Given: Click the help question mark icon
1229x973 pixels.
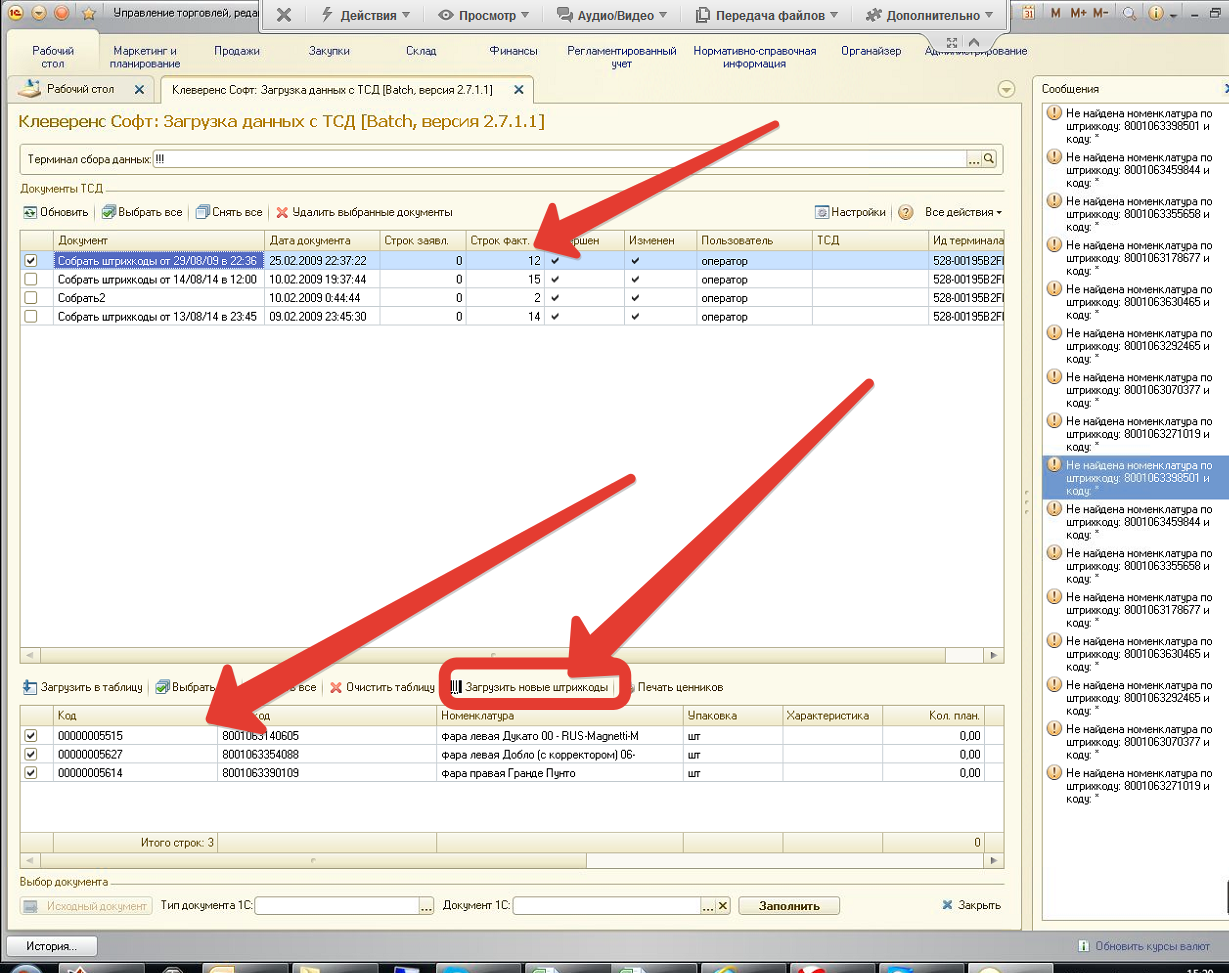Looking at the screenshot, I should 905,213.
